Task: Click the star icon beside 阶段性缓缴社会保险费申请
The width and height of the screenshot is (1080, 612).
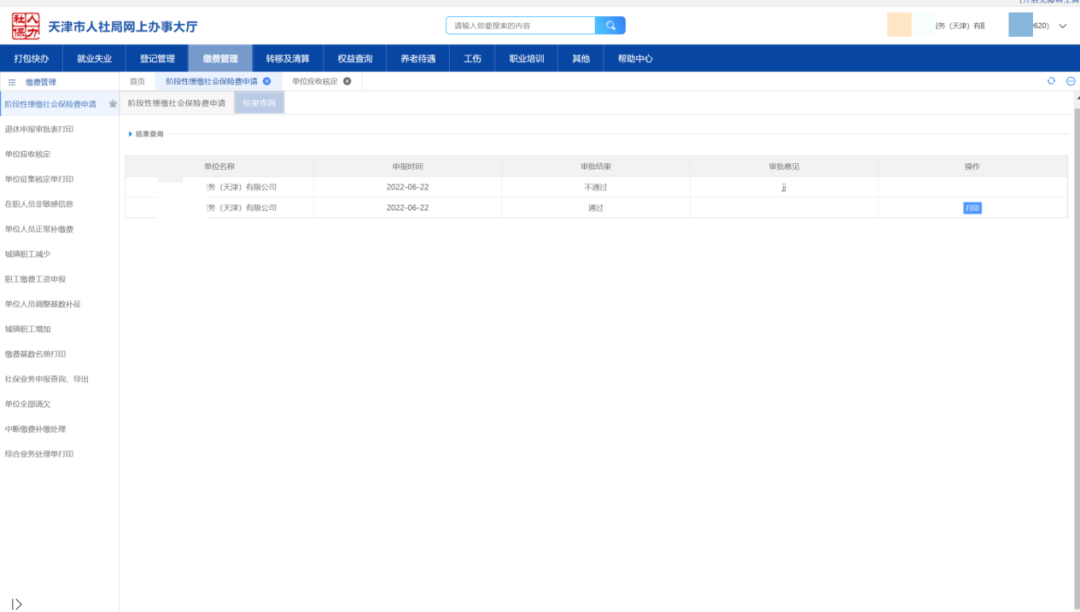Action: (x=113, y=104)
